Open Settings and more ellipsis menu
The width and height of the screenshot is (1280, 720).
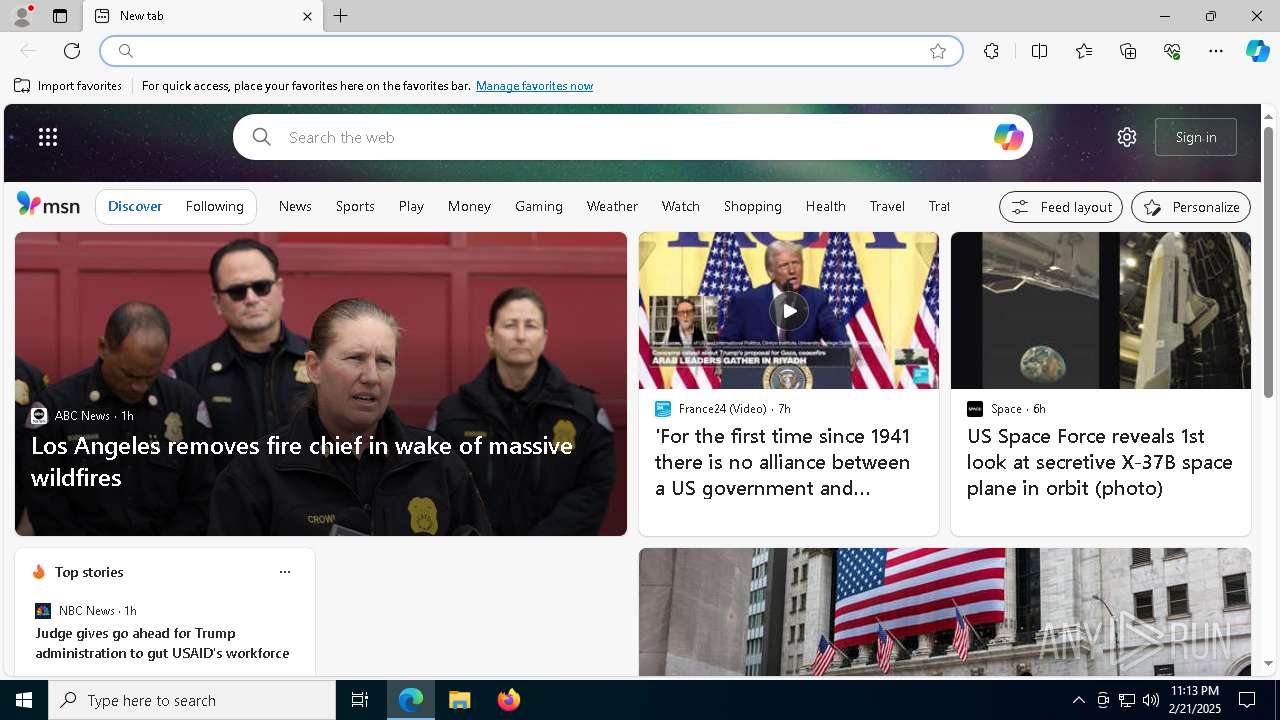1216,51
